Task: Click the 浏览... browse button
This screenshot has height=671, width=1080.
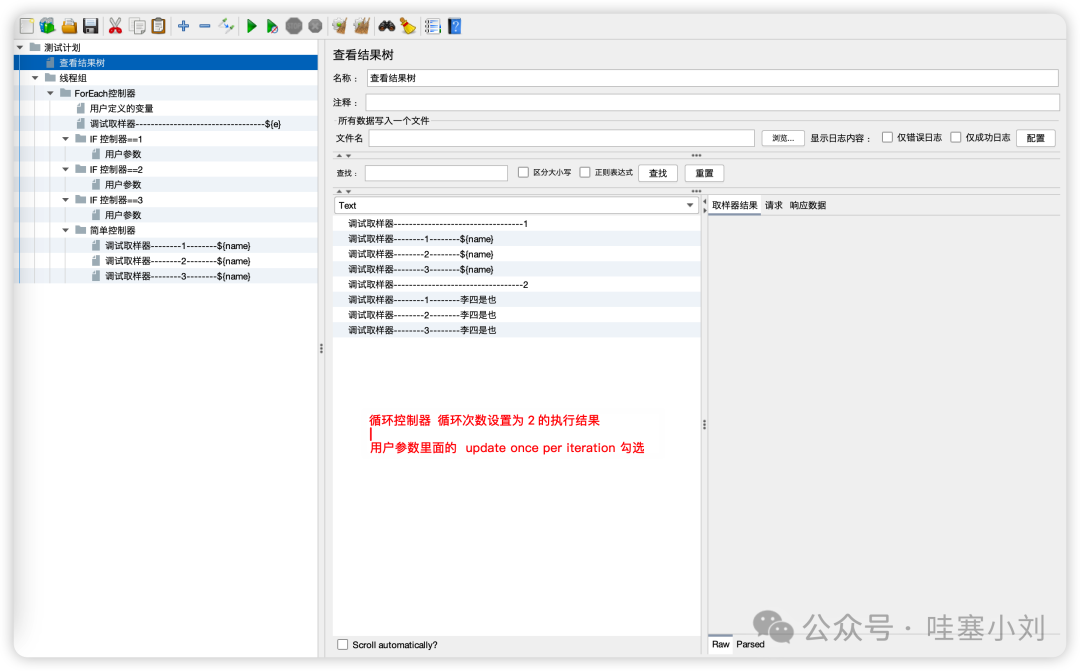Action: (x=783, y=138)
